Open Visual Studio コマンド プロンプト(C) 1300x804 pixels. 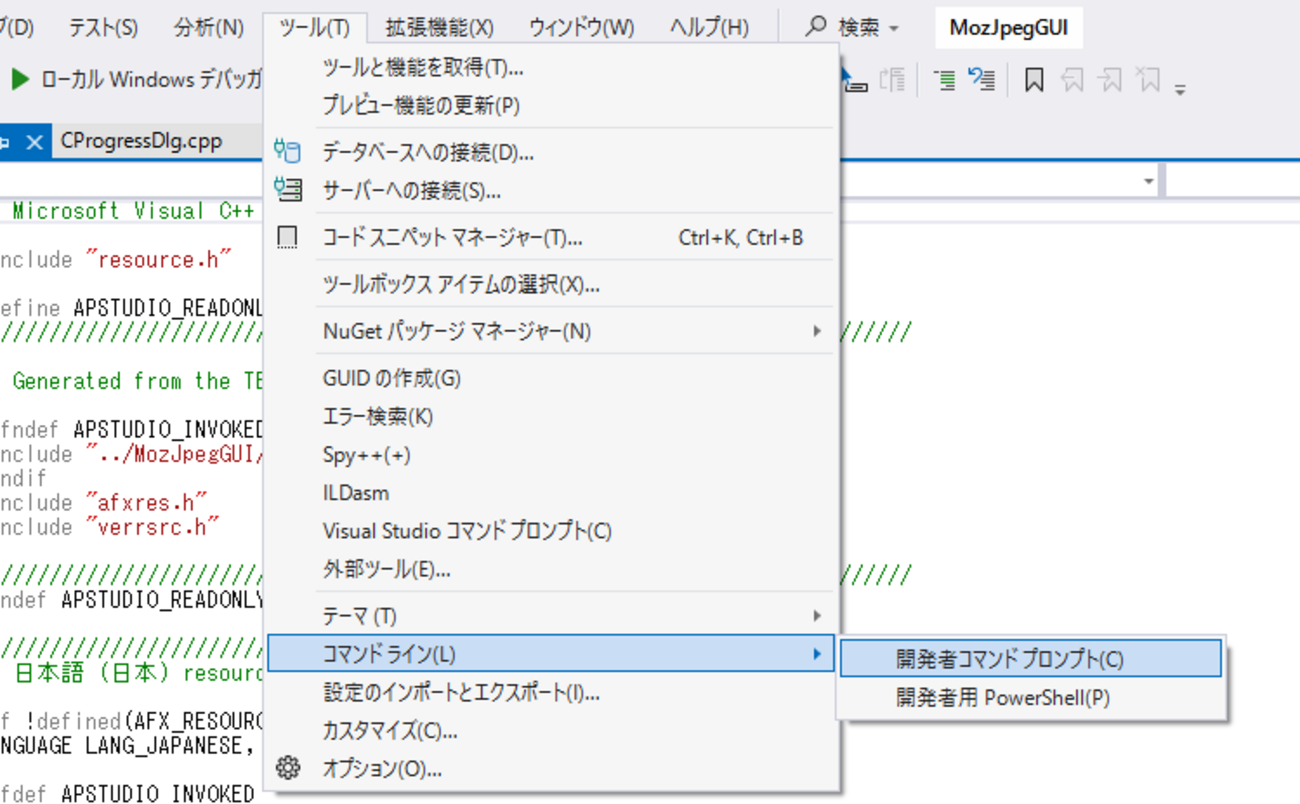click(550, 531)
